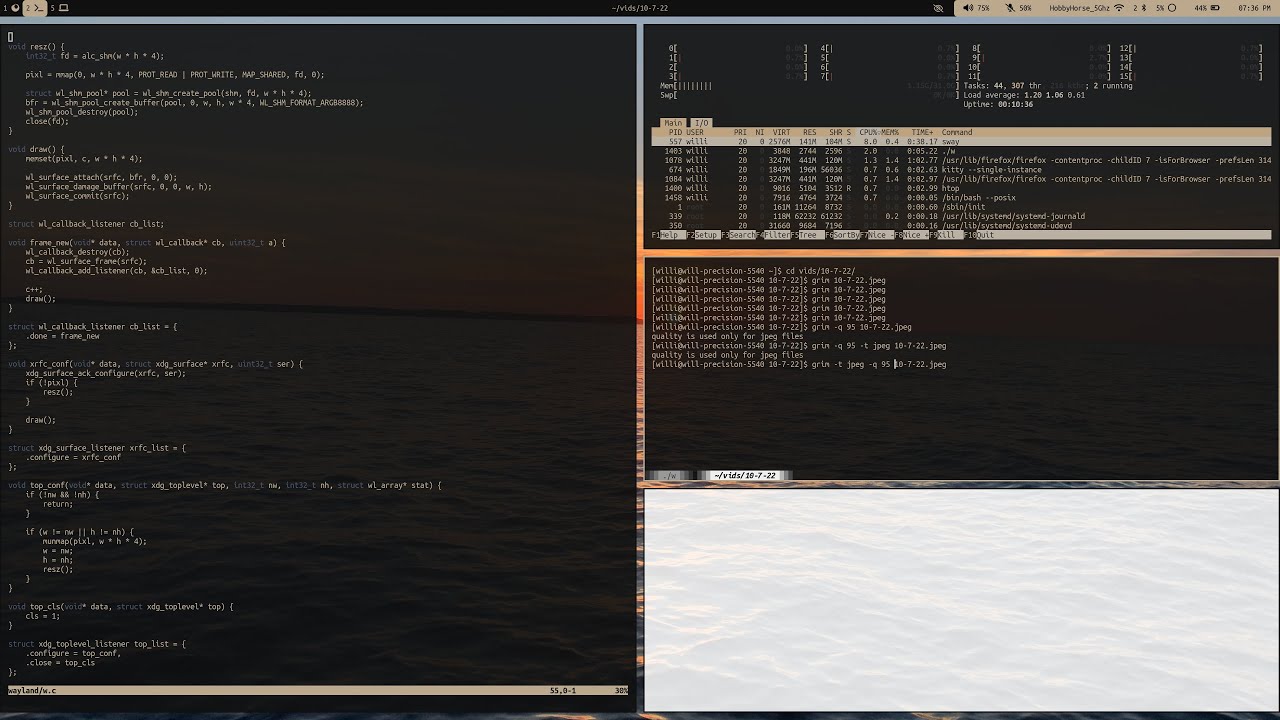Click the window title ~/vids/10-7-22 in bar
1280x720 pixels.
[639, 8]
